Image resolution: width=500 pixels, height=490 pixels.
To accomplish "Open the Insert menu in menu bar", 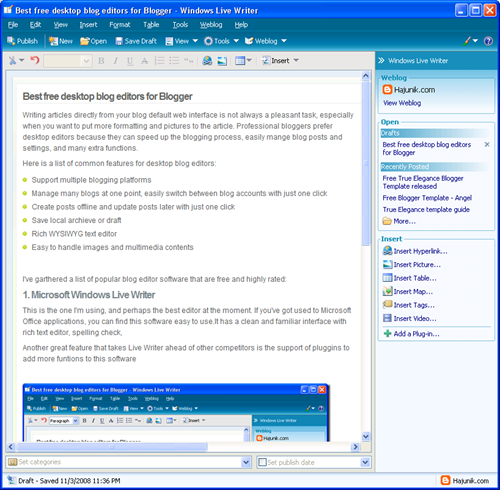I will click(x=88, y=25).
